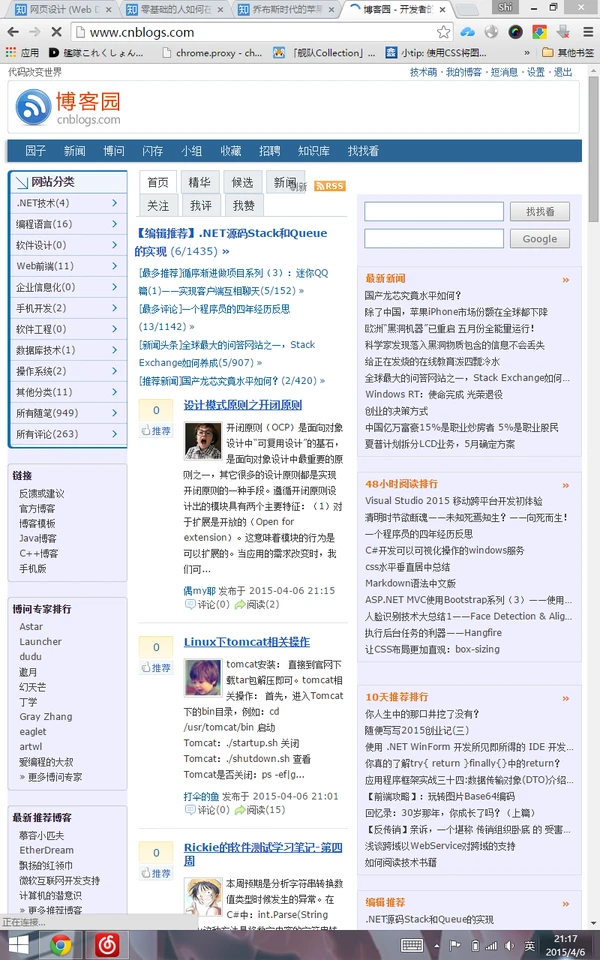
Task: Expand the 编程语言(16) category
Action: pos(68,224)
